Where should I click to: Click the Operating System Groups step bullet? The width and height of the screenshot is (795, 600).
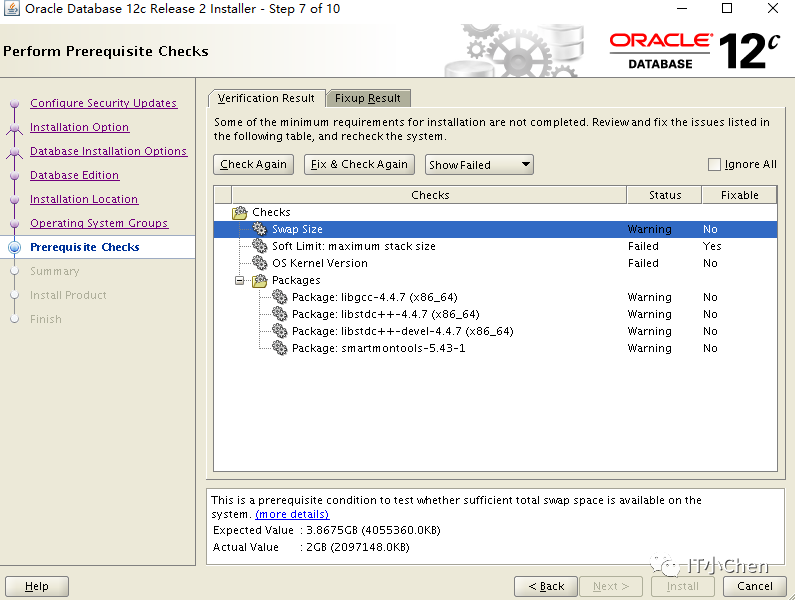pyautogui.click(x=15, y=224)
